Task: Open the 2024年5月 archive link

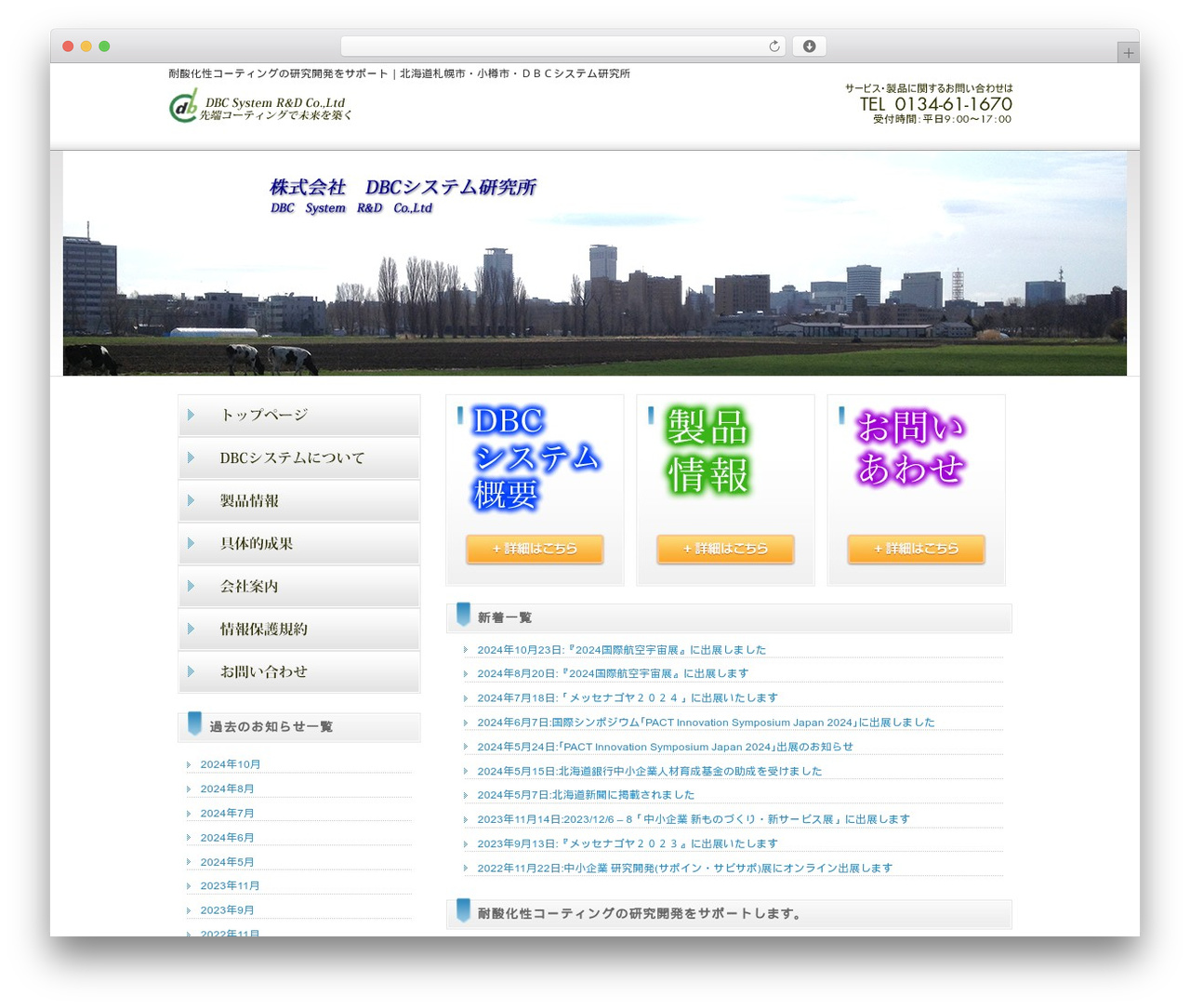Action: click(x=227, y=862)
